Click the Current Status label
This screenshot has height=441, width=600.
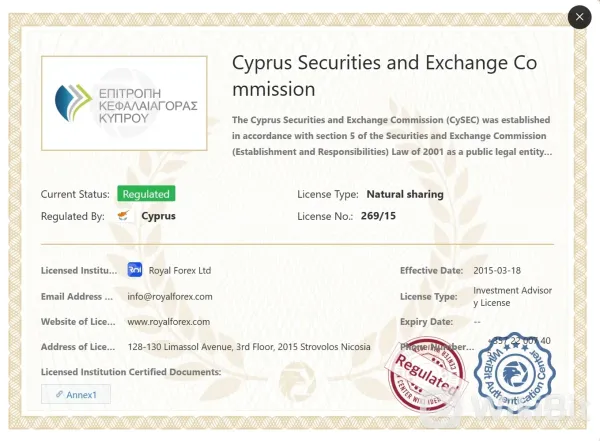75,194
